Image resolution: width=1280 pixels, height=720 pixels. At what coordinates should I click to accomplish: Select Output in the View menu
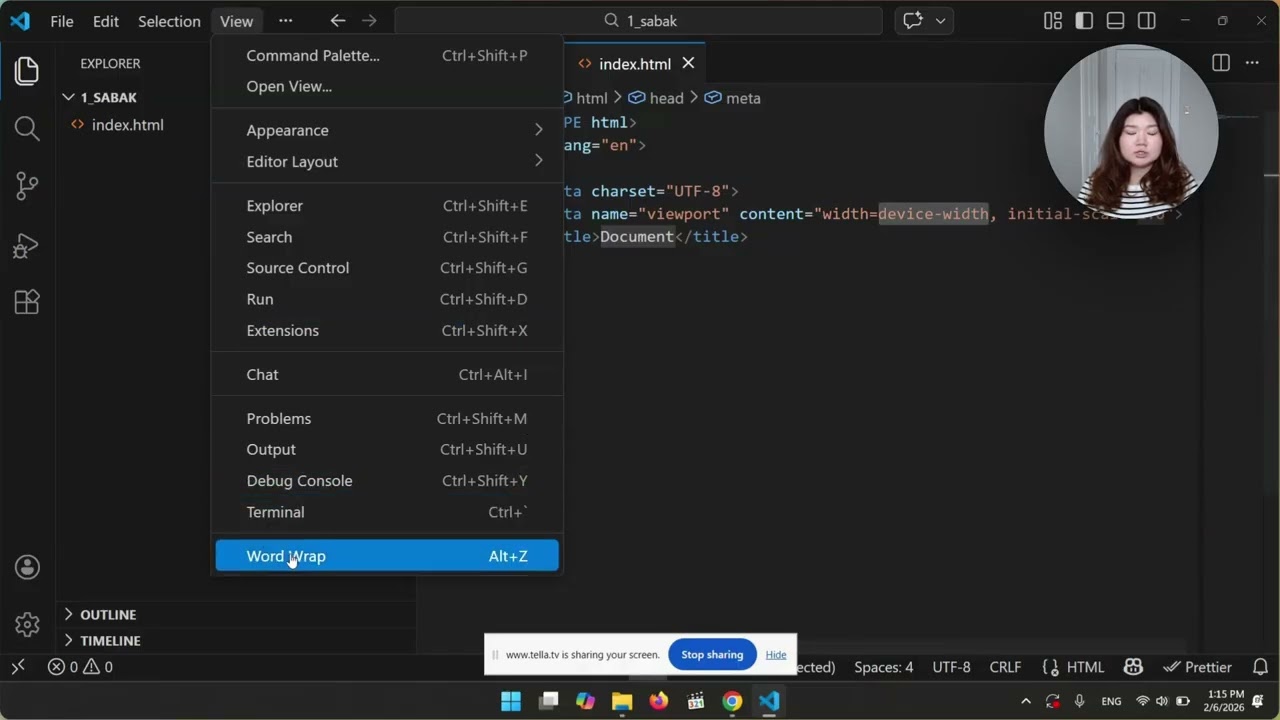pos(387,449)
